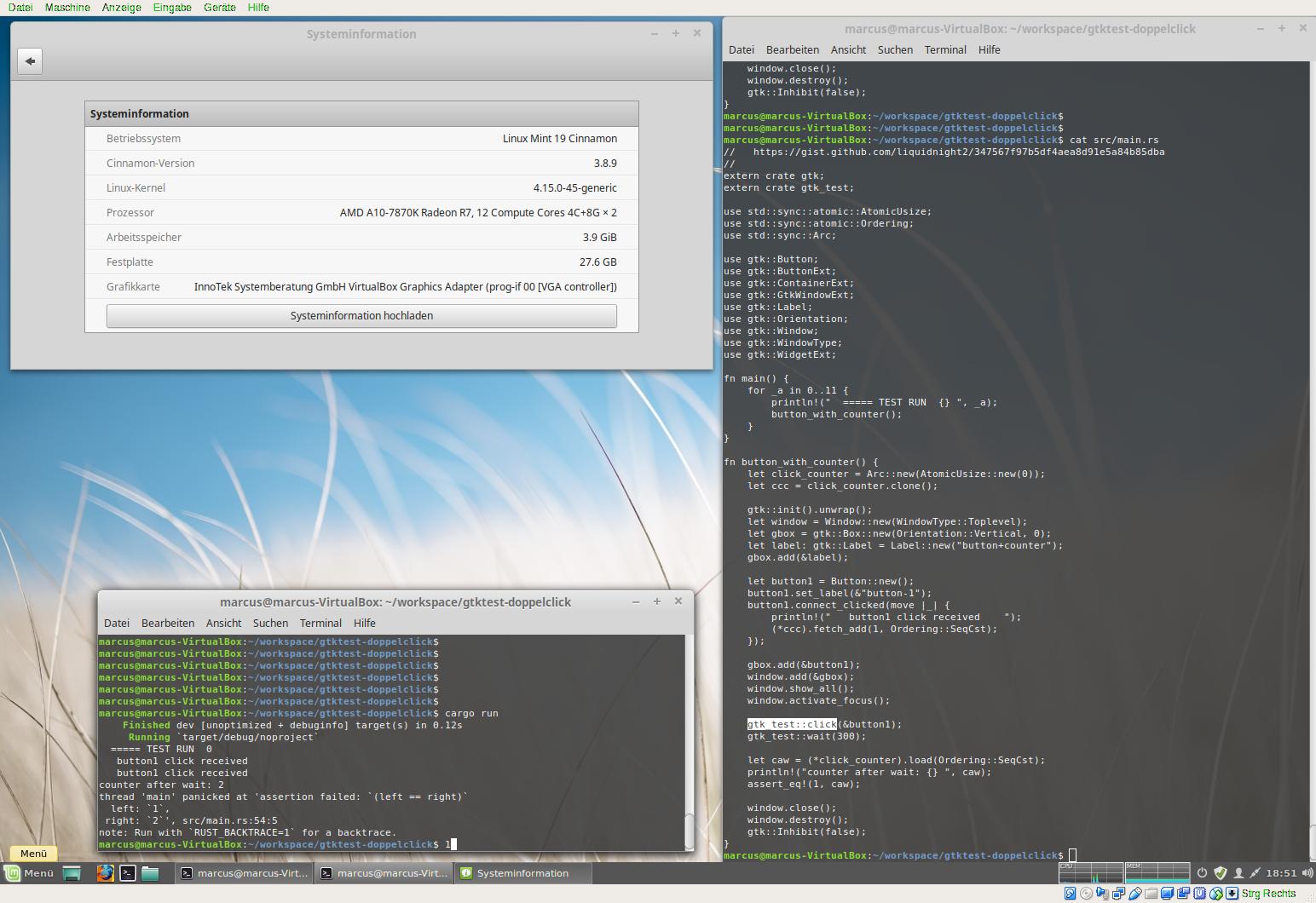The height and width of the screenshot is (903, 1316).
Task: Click the VirtualBox audio status icon
Action: 1102,894
